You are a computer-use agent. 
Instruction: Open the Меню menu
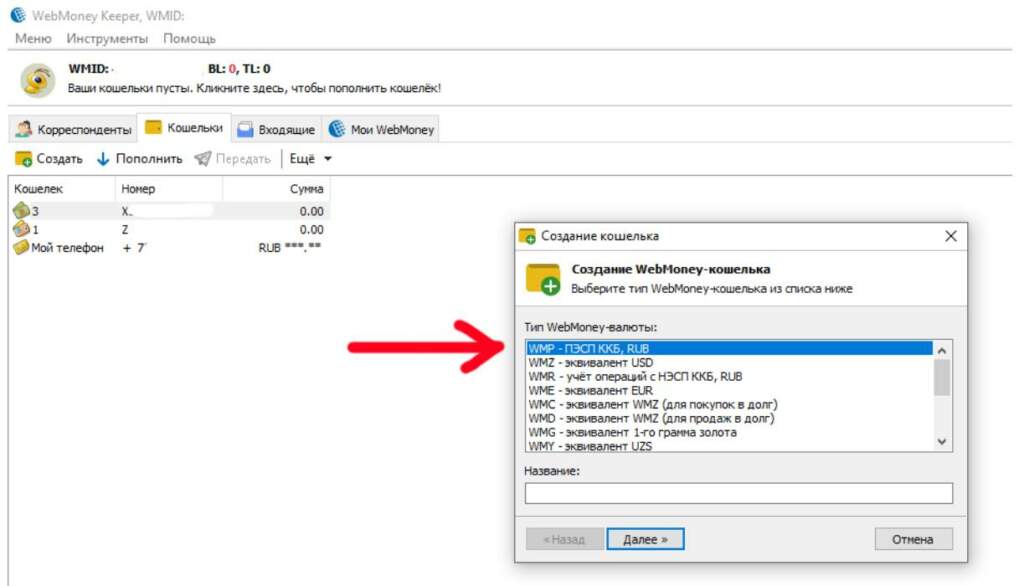33,38
